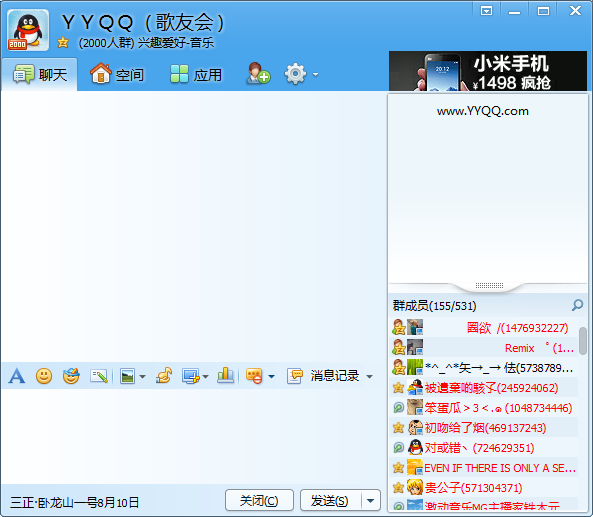This screenshot has width=593, height=517.
Task: Open the 小米手机 advertisement banner
Action: click(488, 71)
